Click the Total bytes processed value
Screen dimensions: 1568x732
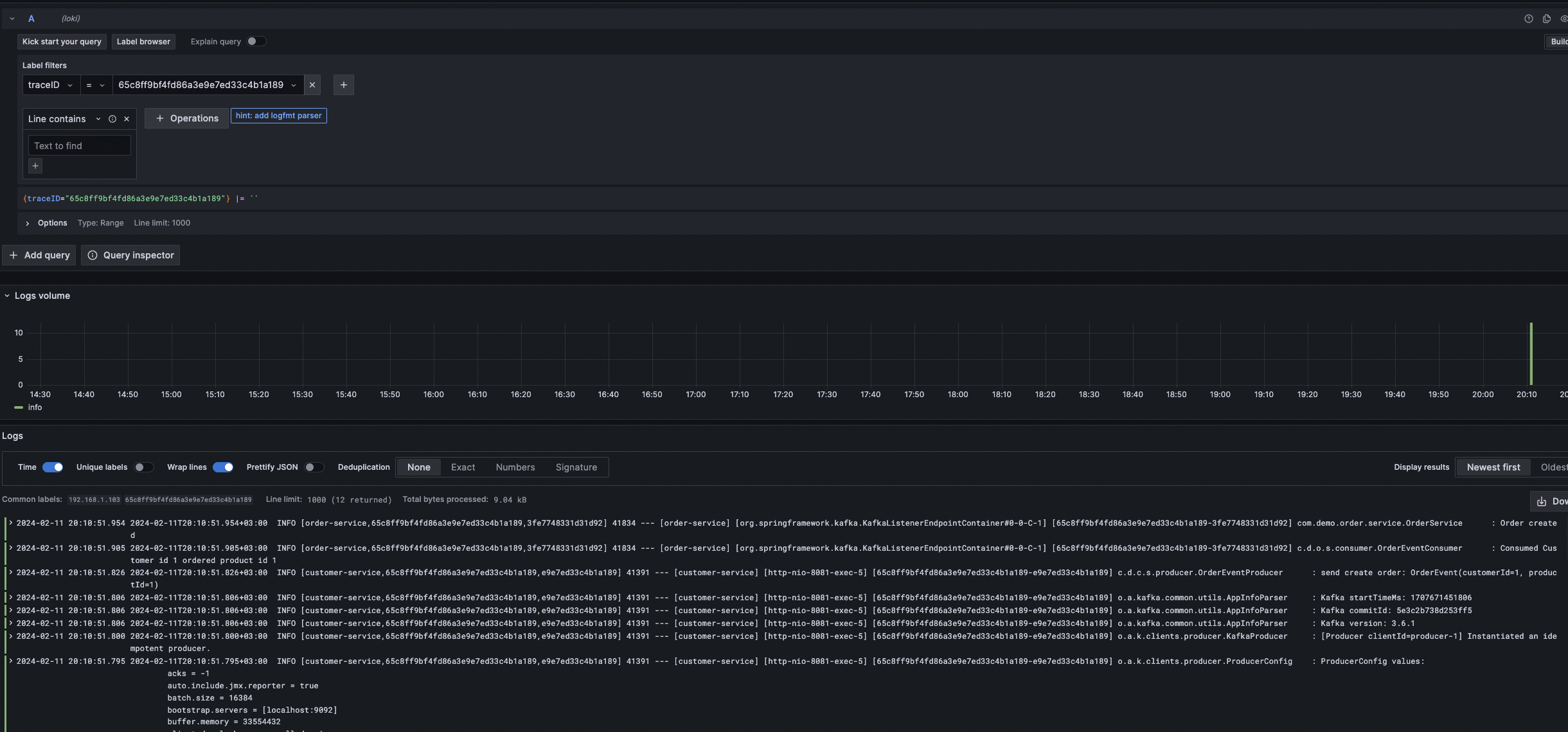510,500
